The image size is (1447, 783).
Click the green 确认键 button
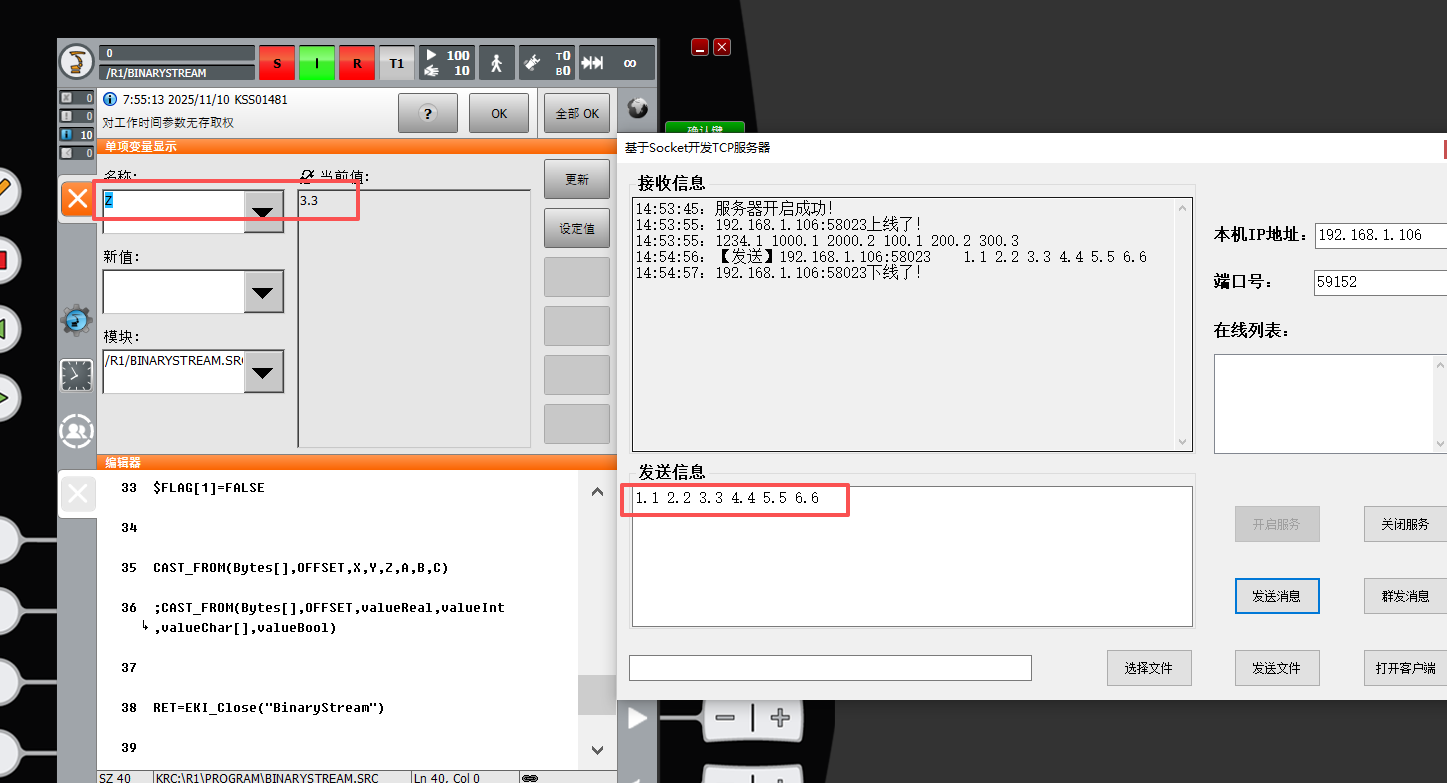(705, 127)
